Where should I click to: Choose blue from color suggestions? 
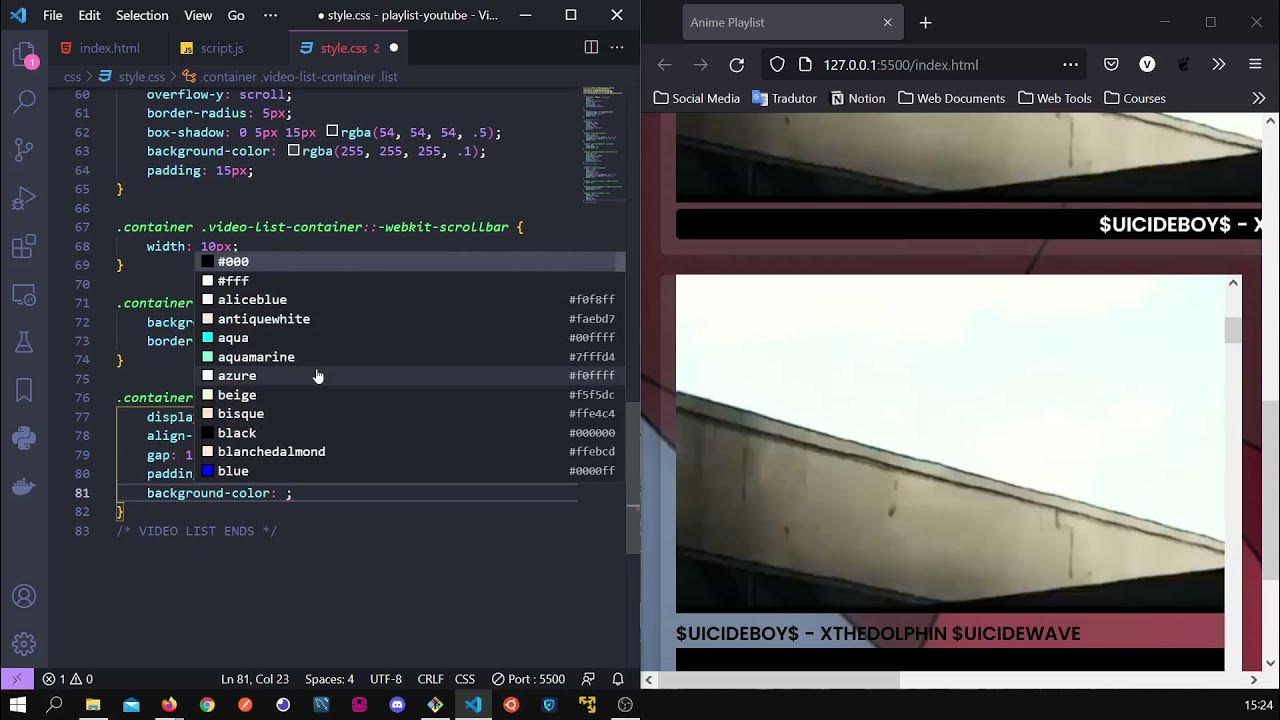(409, 471)
